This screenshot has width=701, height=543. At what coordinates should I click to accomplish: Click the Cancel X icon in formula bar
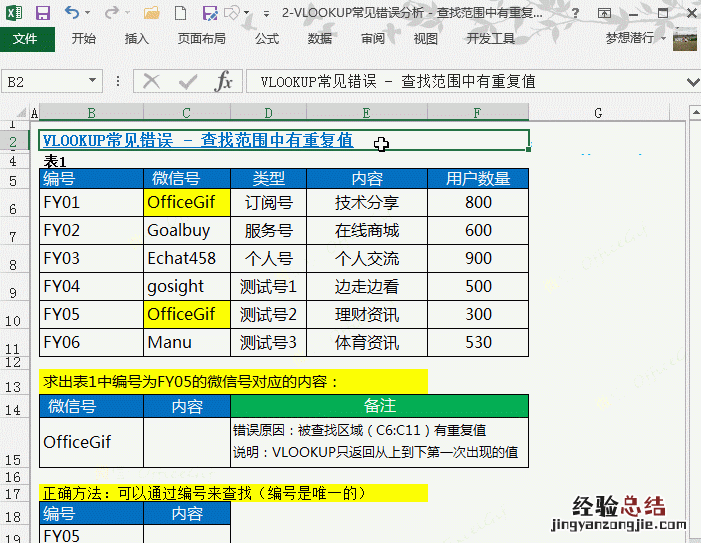click(151, 81)
